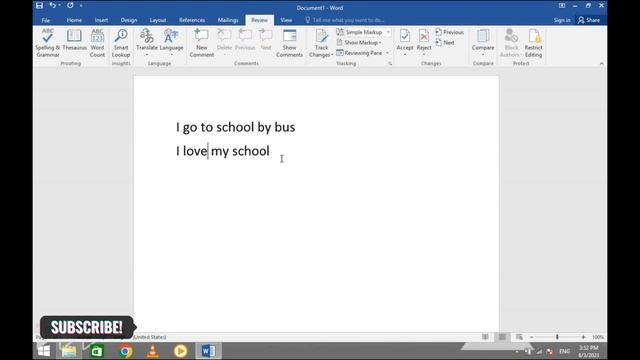Switch to Web Layout view
The width and height of the screenshot is (640, 360).
click(519, 337)
